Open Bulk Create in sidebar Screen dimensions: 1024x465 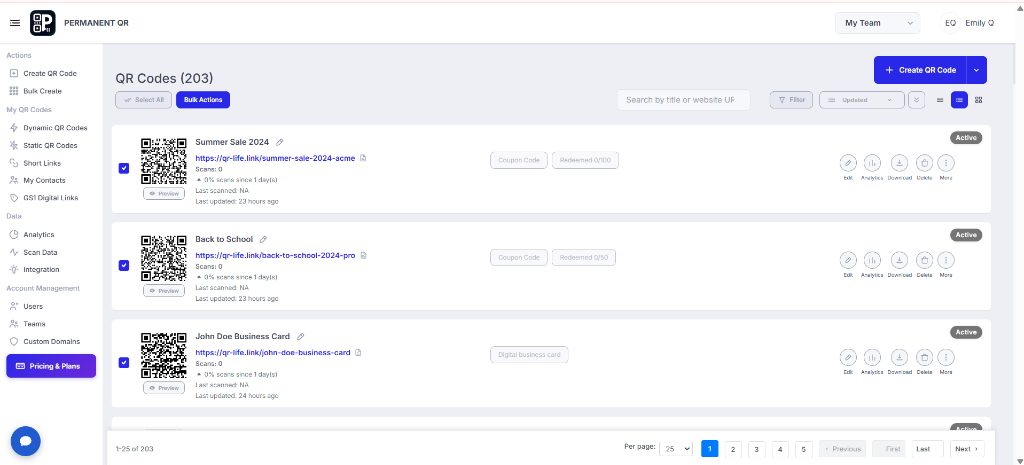coord(36,91)
